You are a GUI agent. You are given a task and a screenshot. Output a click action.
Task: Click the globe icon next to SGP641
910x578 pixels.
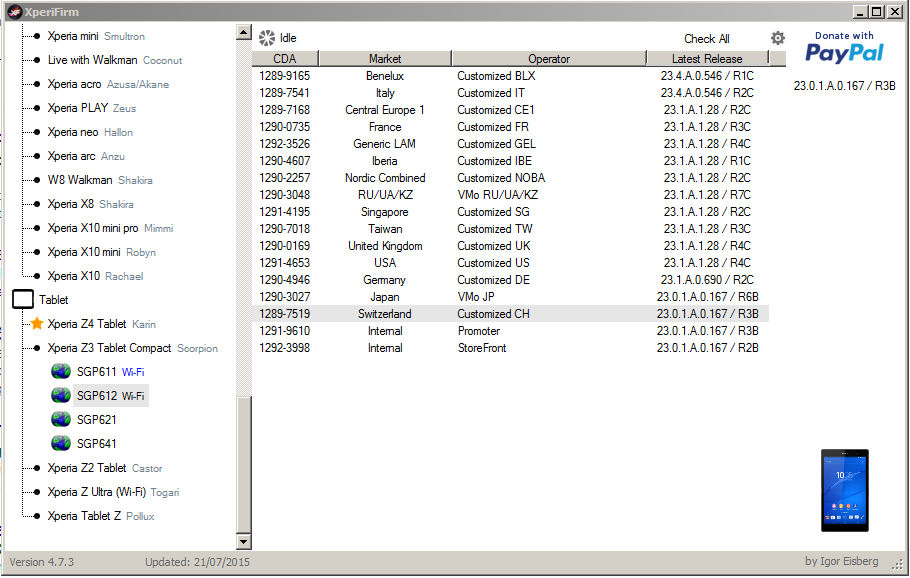[x=61, y=444]
